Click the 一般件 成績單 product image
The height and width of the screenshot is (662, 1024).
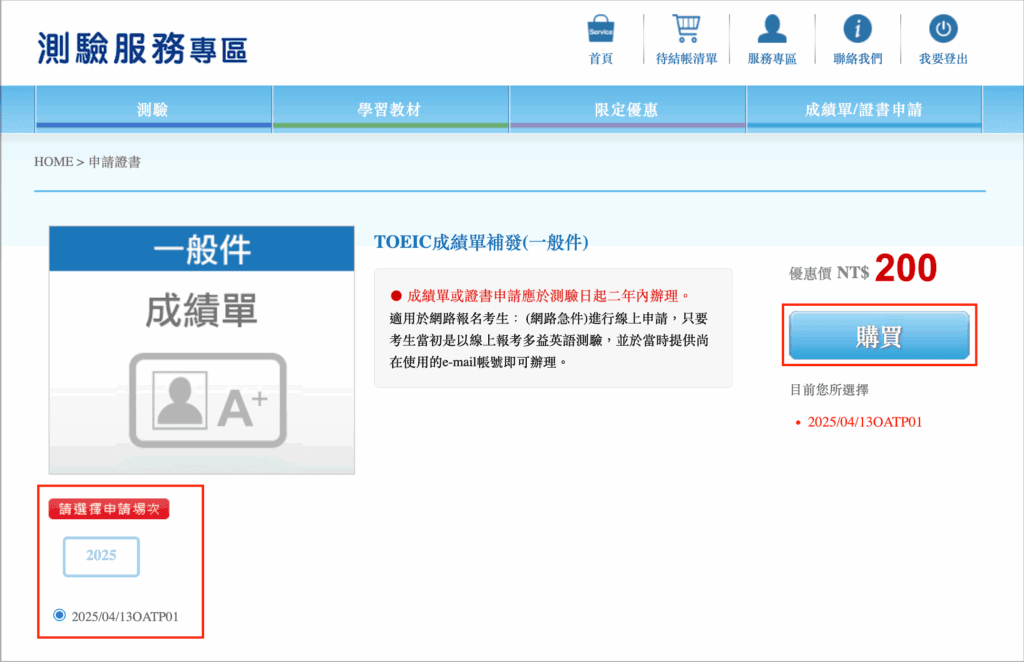pyautogui.click(x=202, y=349)
